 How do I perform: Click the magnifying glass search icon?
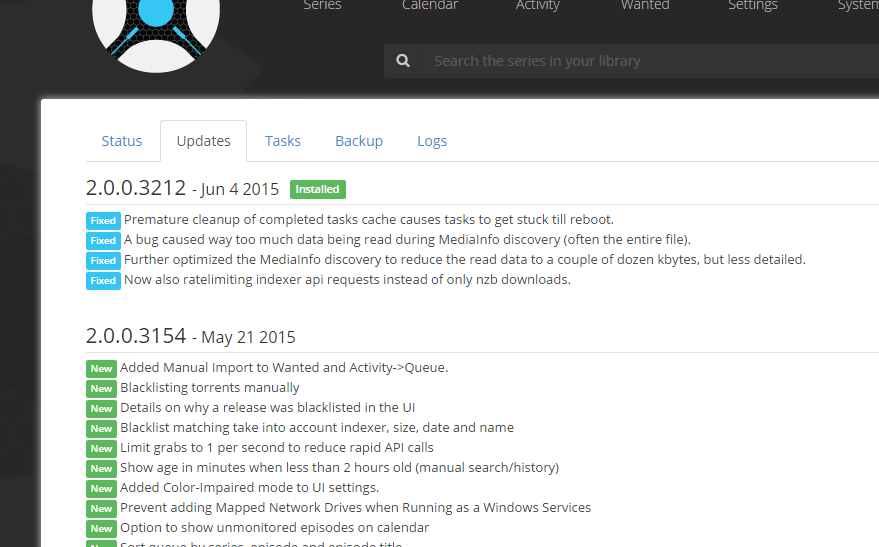pos(403,61)
